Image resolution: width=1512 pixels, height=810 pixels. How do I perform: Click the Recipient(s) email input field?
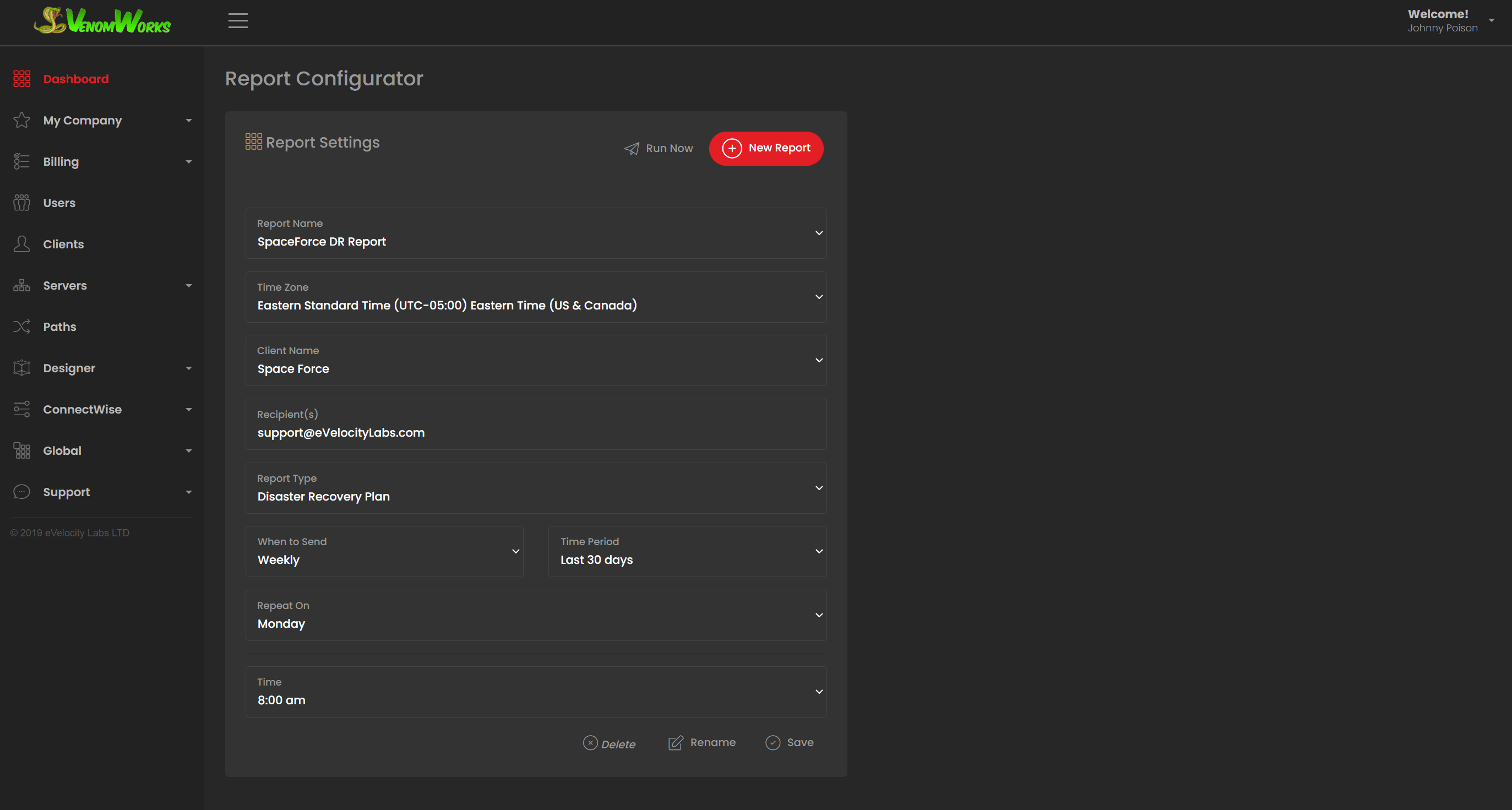[535, 433]
